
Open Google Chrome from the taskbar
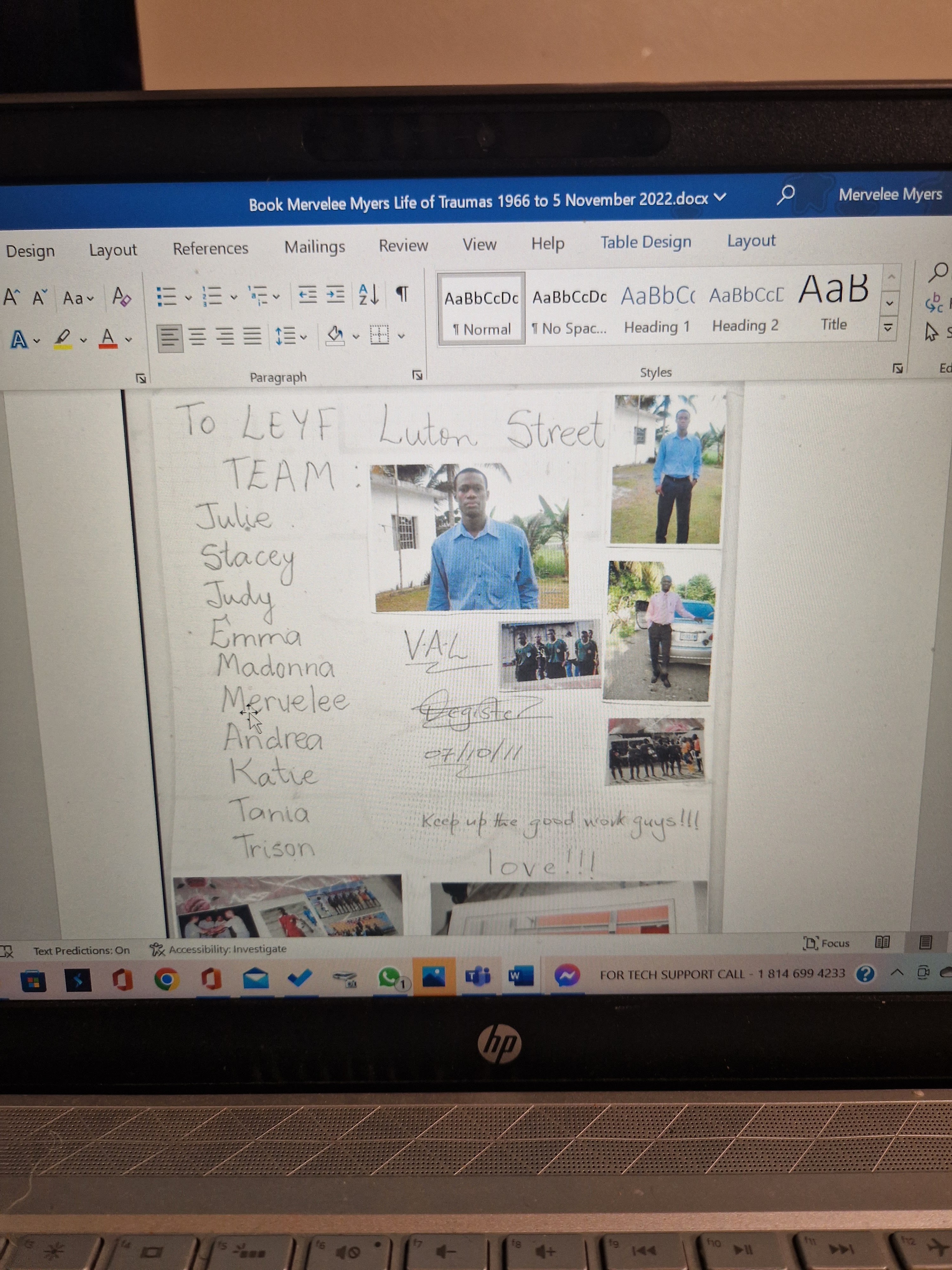click(x=166, y=979)
